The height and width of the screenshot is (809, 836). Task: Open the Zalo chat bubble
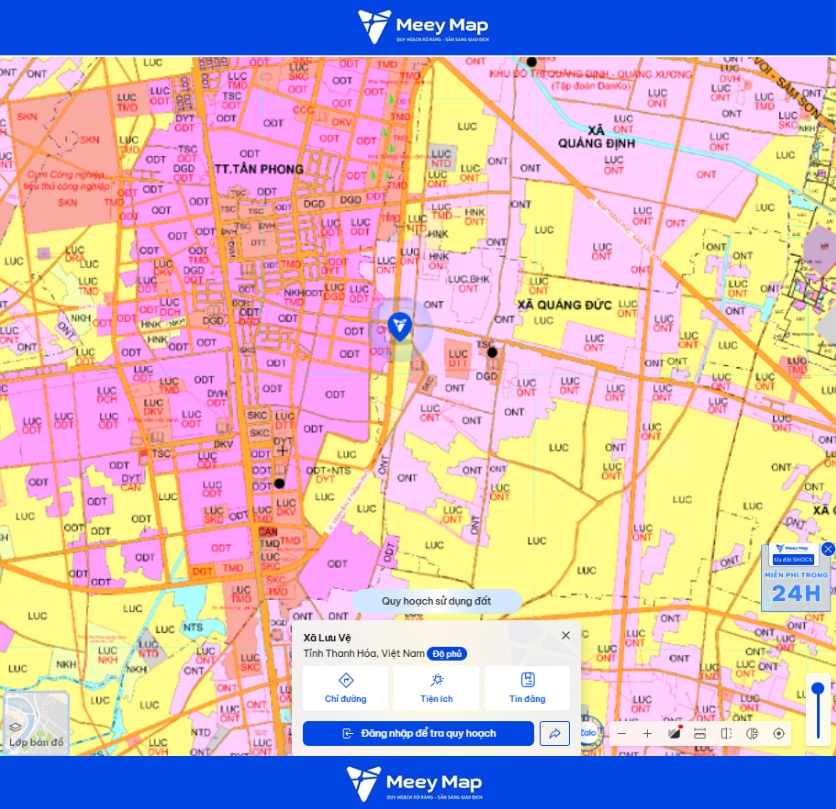589,733
